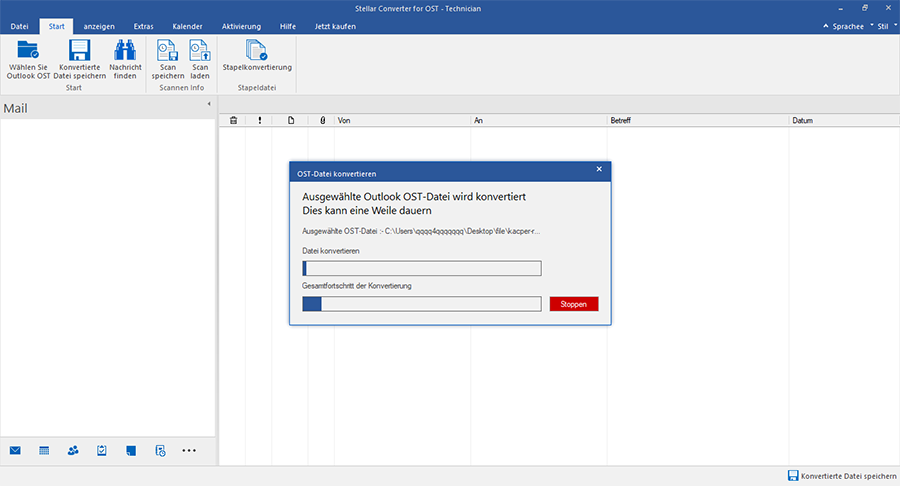
Task: Open the contacts view icon
Action: pos(73,451)
